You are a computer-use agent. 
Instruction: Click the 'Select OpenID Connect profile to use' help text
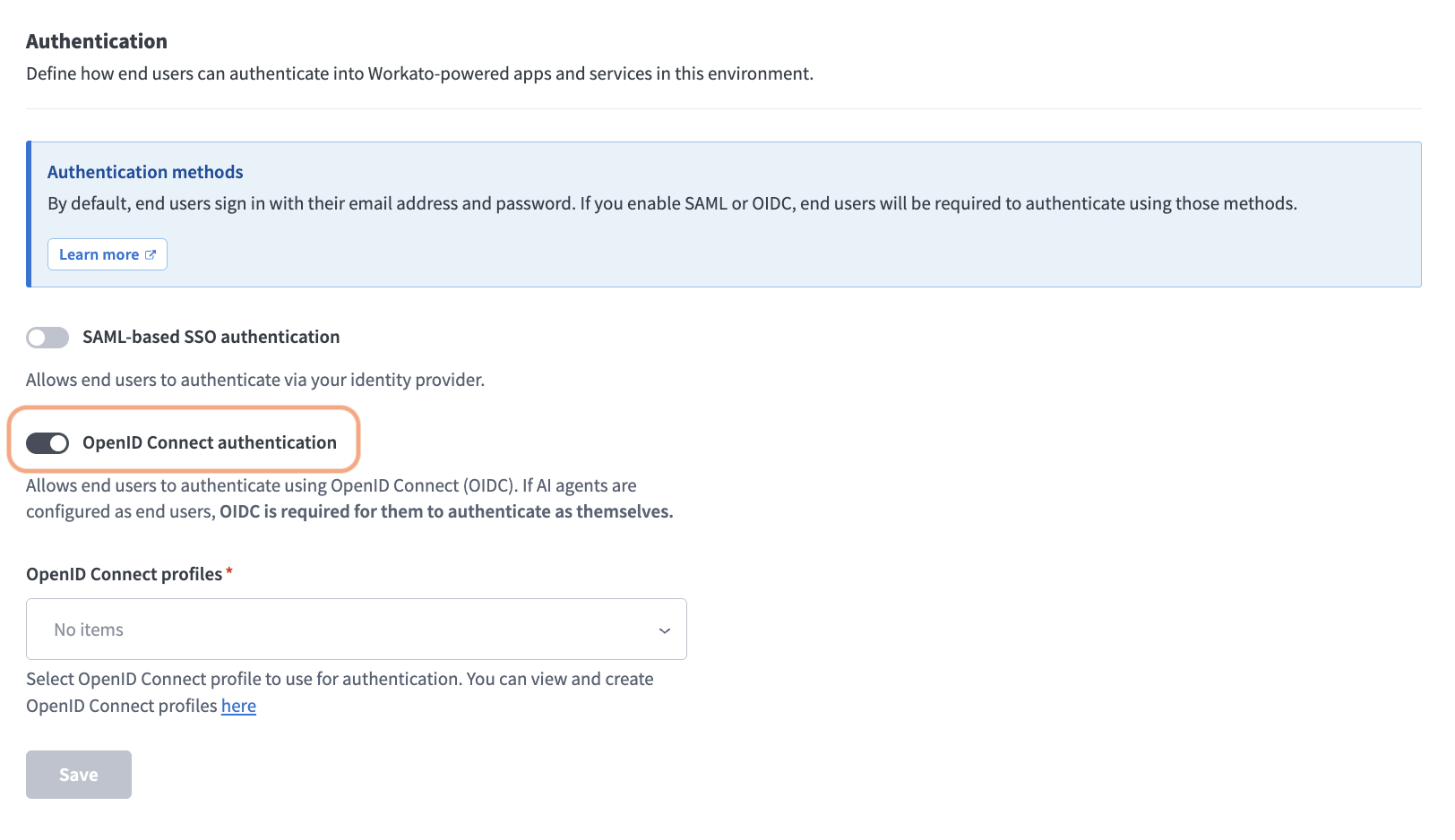coord(340,692)
